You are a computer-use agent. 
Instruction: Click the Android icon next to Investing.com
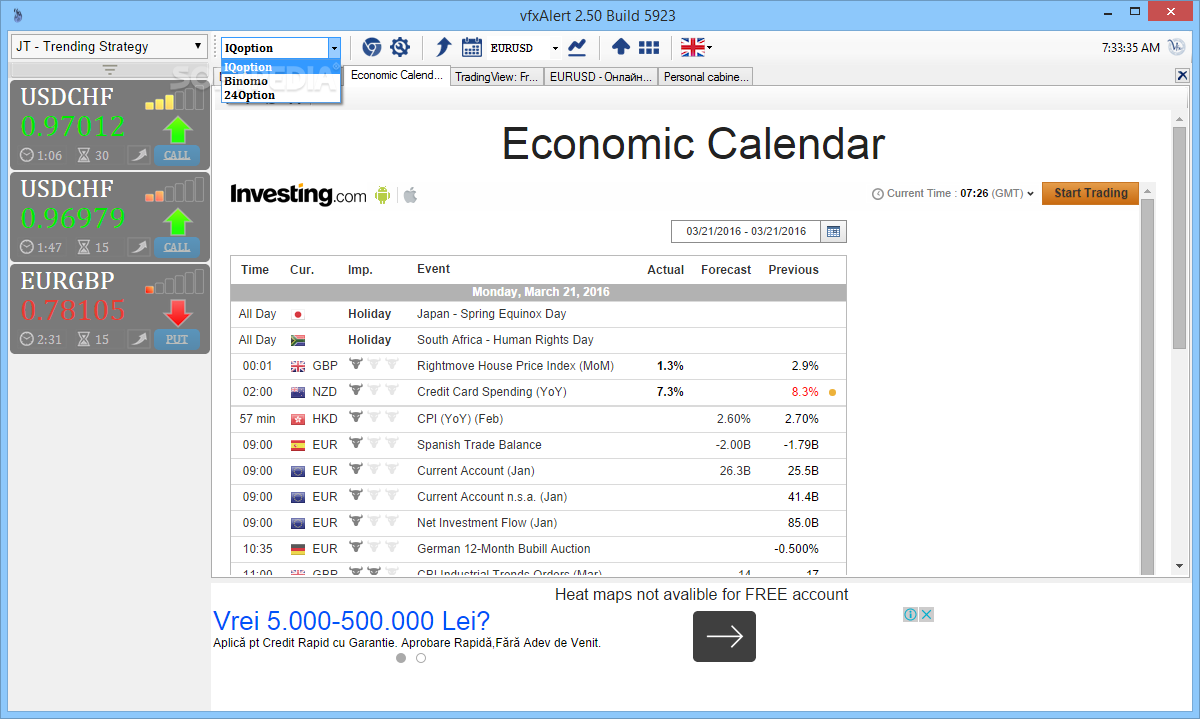382,195
